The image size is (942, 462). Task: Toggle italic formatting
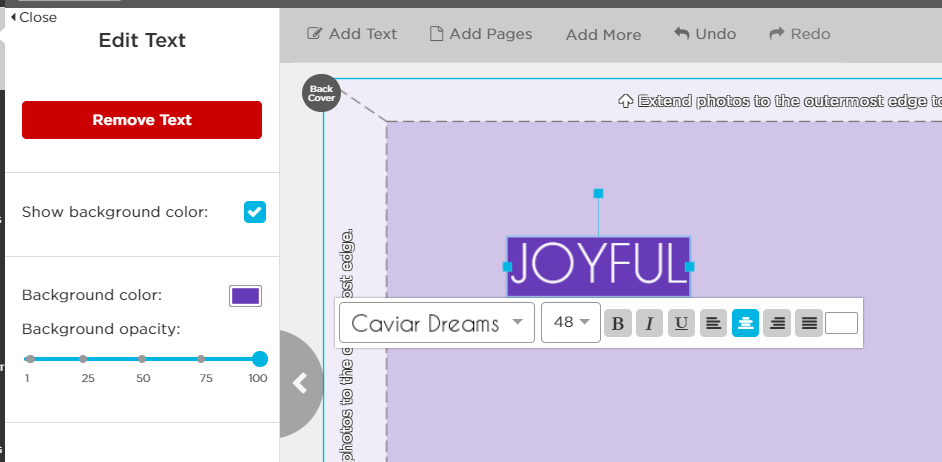[x=649, y=323]
